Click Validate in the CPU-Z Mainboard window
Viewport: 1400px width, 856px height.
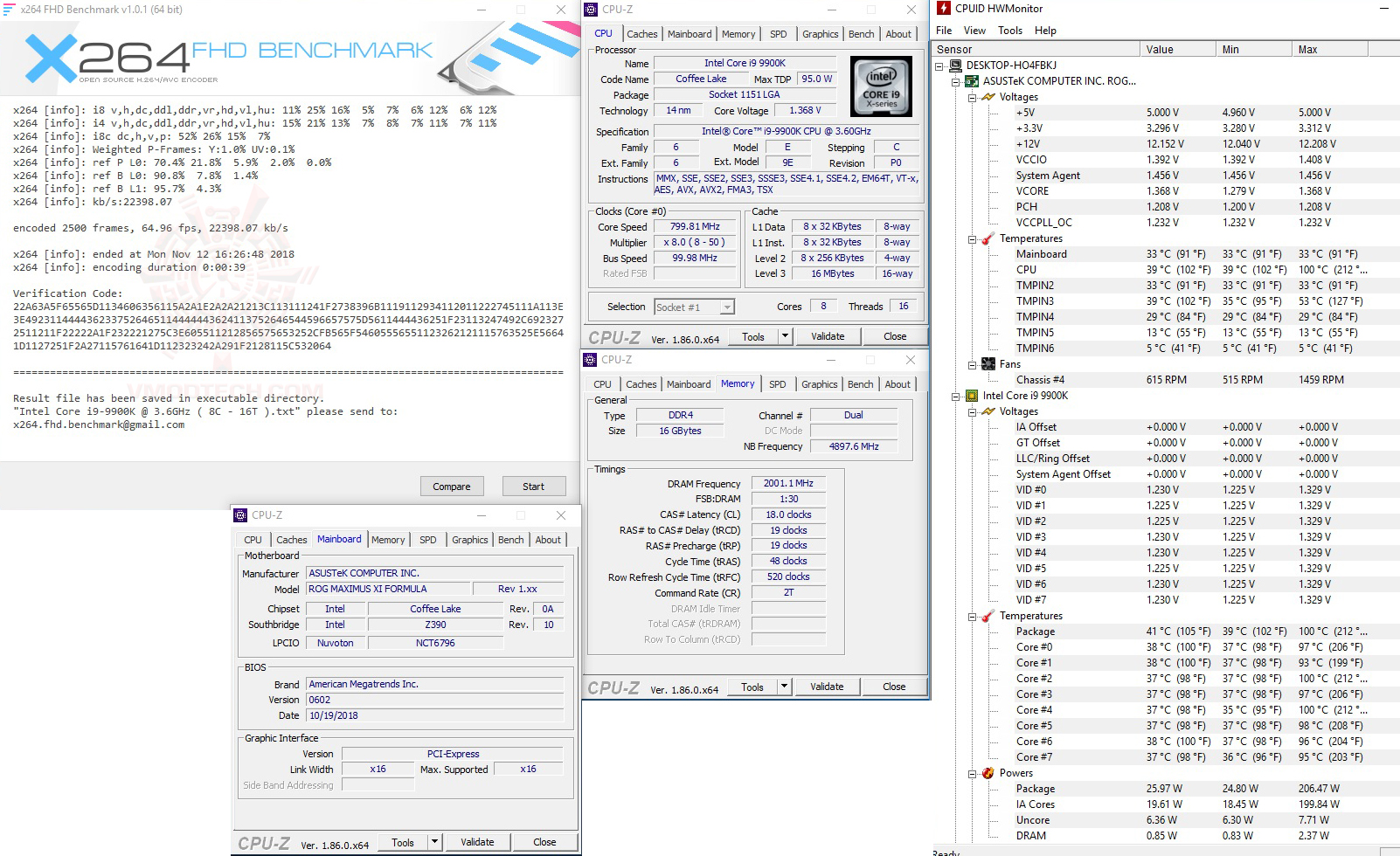pos(477,841)
